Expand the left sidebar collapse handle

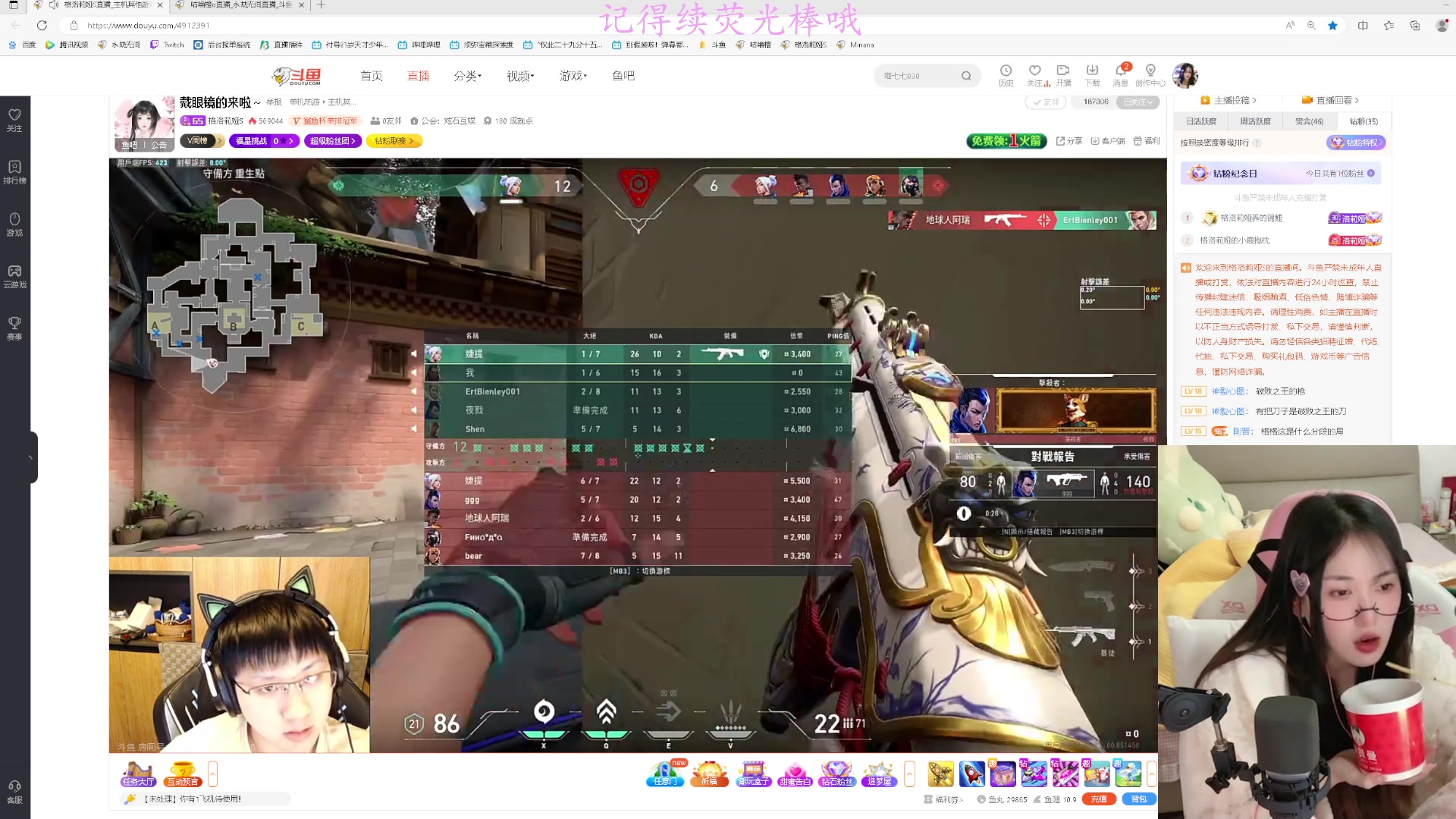tap(31, 457)
